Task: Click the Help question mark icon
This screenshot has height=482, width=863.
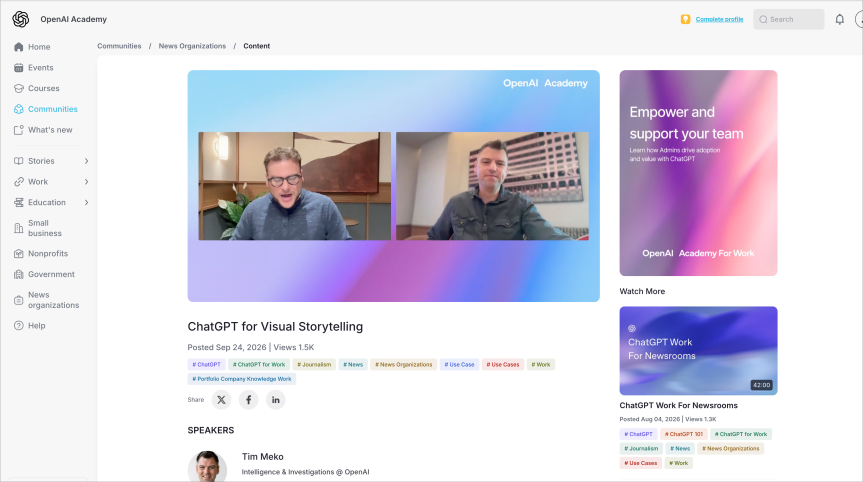Action: pos(19,326)
